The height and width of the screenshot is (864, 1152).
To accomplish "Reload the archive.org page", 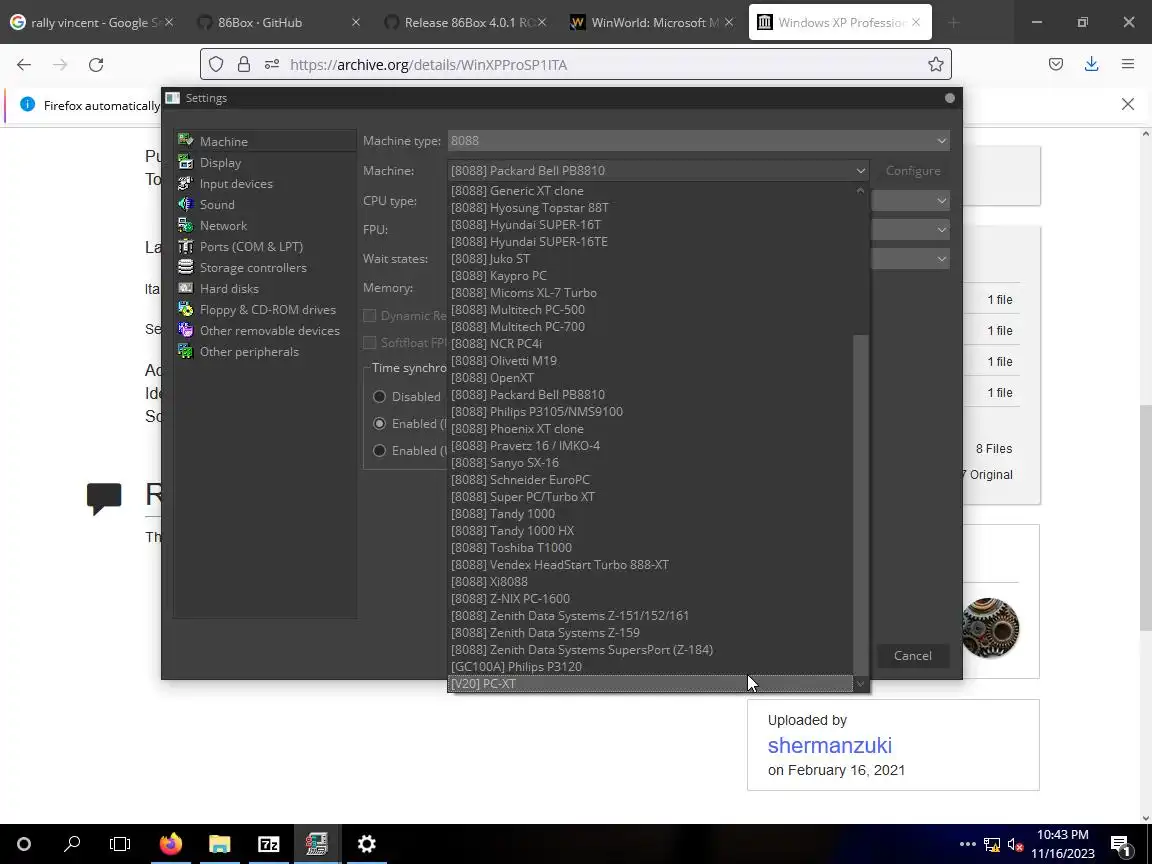I will click(96, 65).
